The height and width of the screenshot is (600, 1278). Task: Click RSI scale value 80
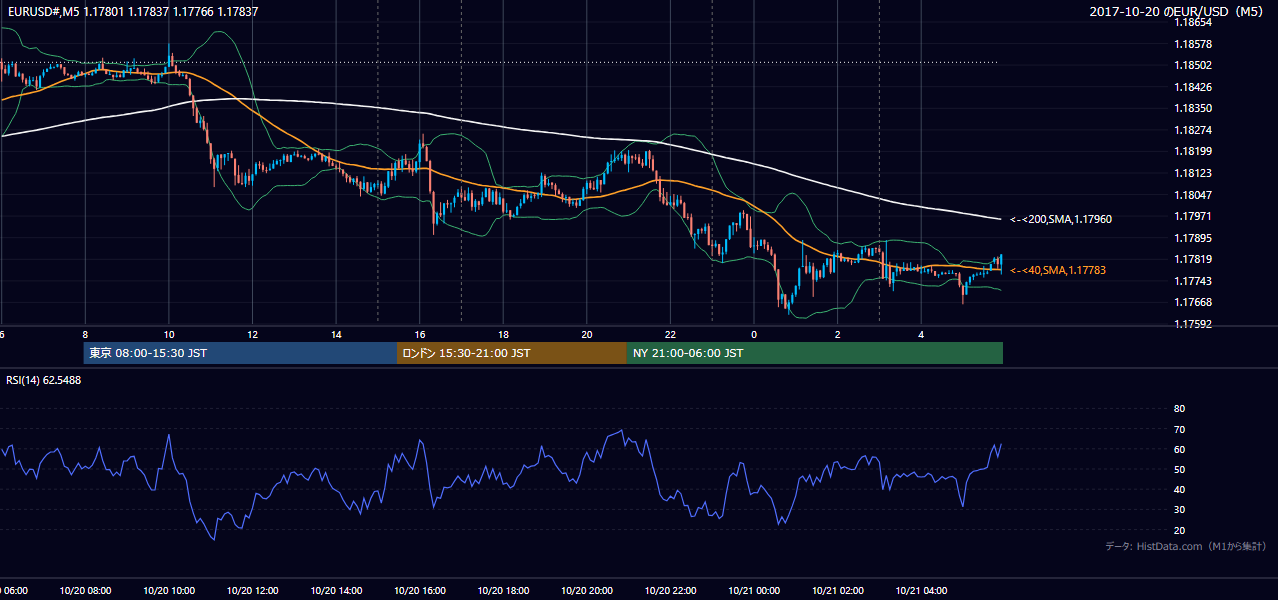tap(1179, 409)
